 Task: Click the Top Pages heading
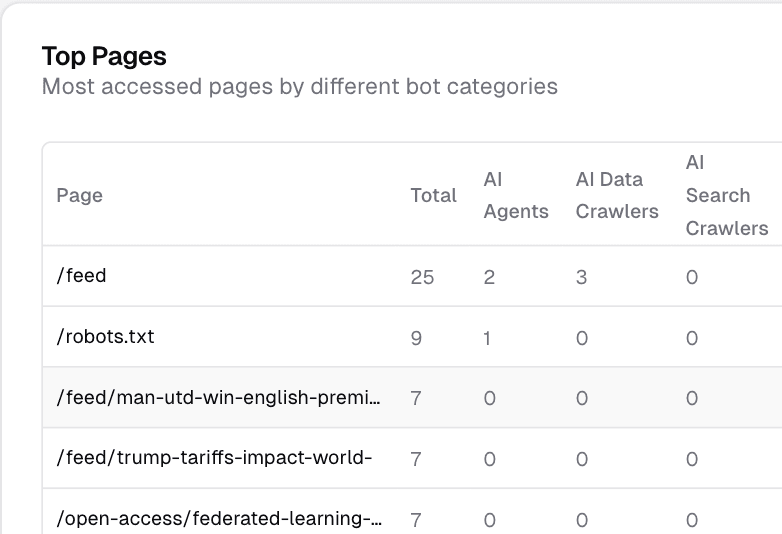(104, 56)
